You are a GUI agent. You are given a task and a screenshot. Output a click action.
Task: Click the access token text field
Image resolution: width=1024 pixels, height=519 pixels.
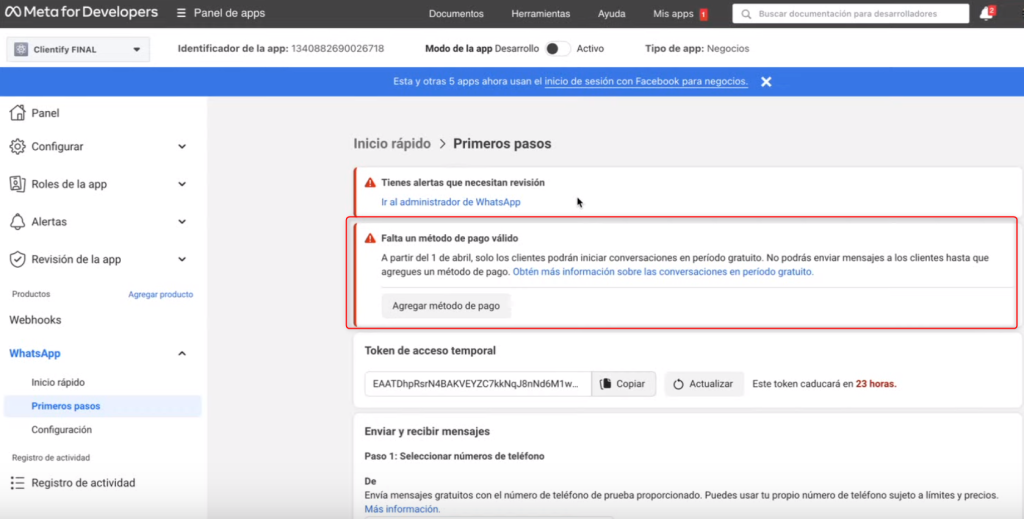(x=478, y=384)
